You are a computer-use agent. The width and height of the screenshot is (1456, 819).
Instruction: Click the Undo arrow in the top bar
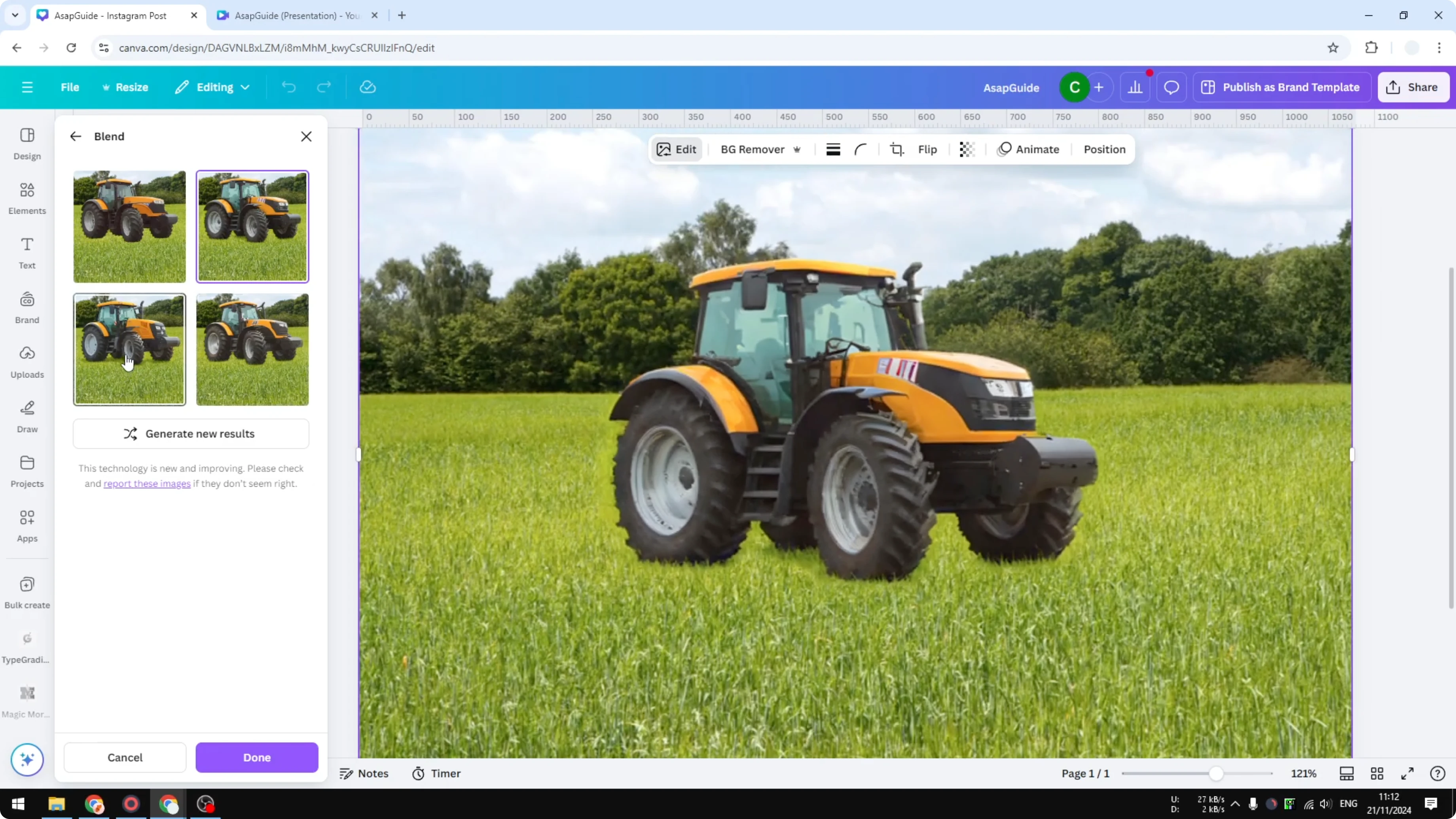pyautogui.click(x=288, y=87)
